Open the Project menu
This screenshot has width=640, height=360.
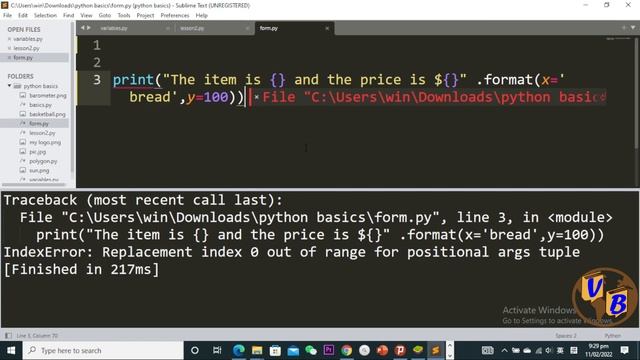(x=145, y=15)
